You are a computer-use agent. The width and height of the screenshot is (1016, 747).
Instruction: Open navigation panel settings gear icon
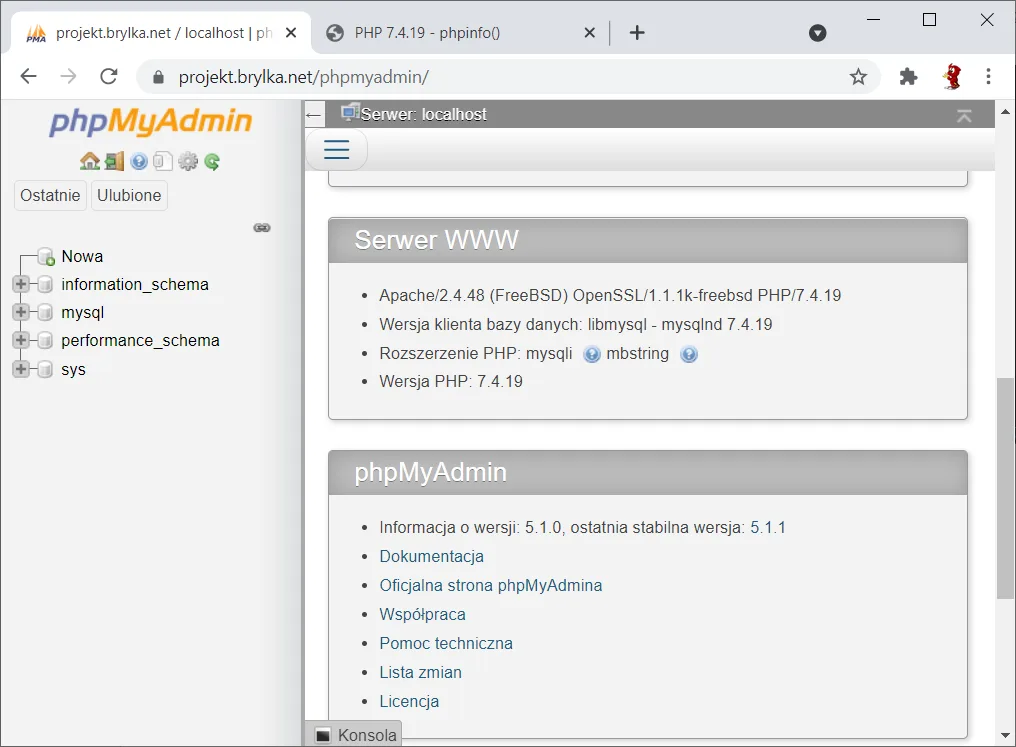click(x=188, y=161)
